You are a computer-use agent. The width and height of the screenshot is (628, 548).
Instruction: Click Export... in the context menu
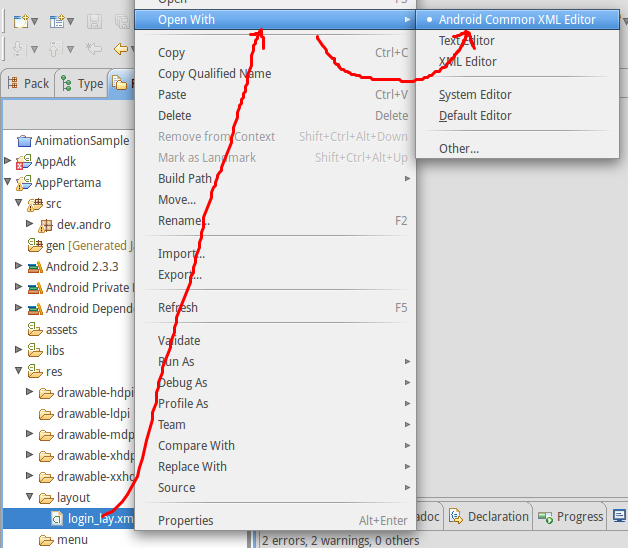tap(275, 274)
